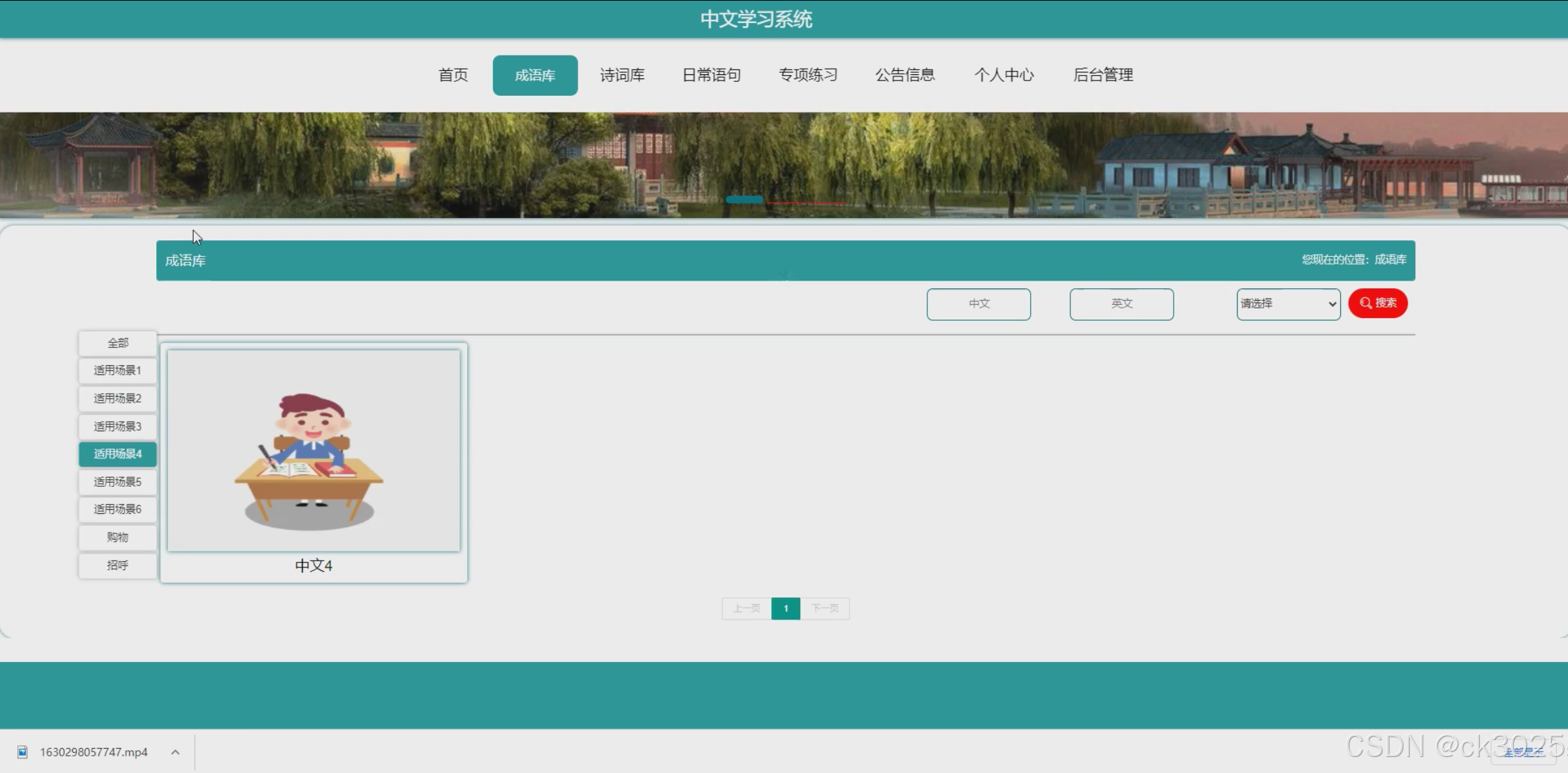Select the 全部 category filter
Screen dimensions: 1568x773
coord(117,343)
